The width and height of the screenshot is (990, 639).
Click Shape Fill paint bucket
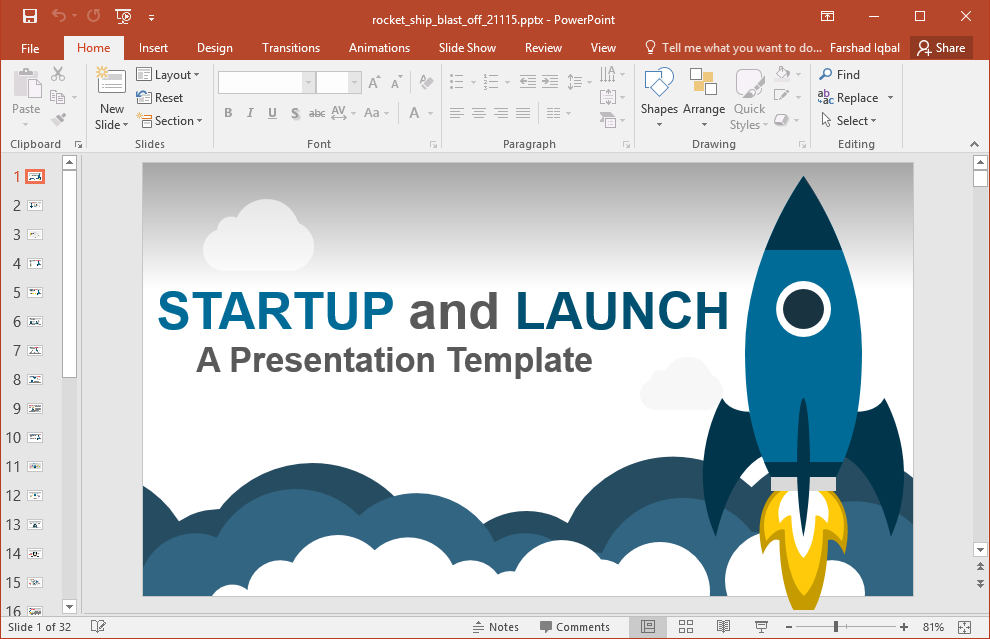click(782, 74)
